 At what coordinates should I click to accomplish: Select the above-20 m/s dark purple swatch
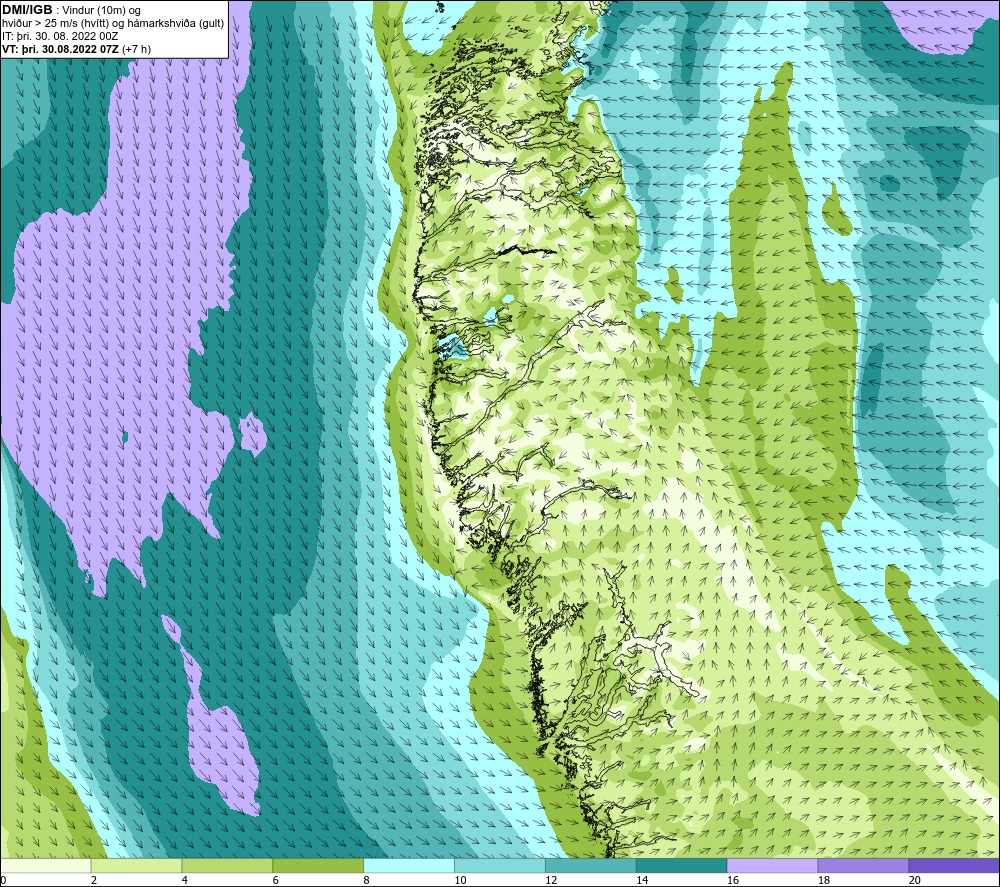pos(954,865)
